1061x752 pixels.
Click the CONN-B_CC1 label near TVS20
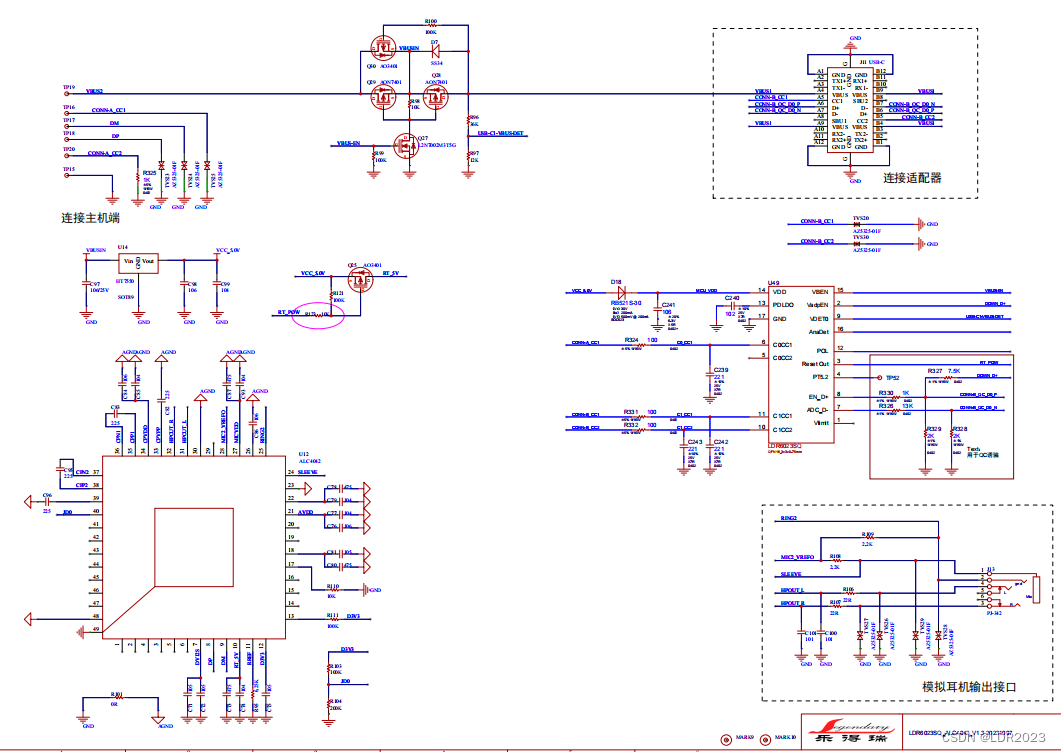coord(817,221)
